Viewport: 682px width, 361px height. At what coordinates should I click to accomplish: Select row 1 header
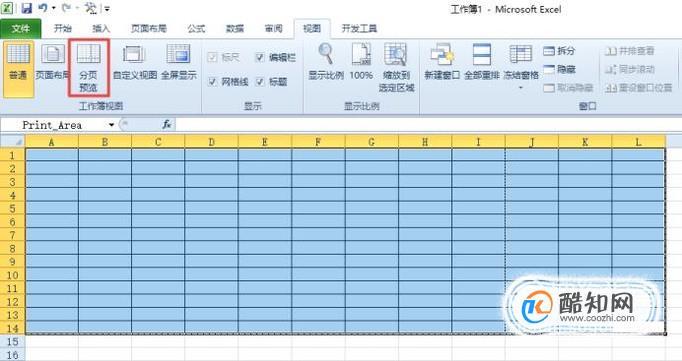point(13,155)
